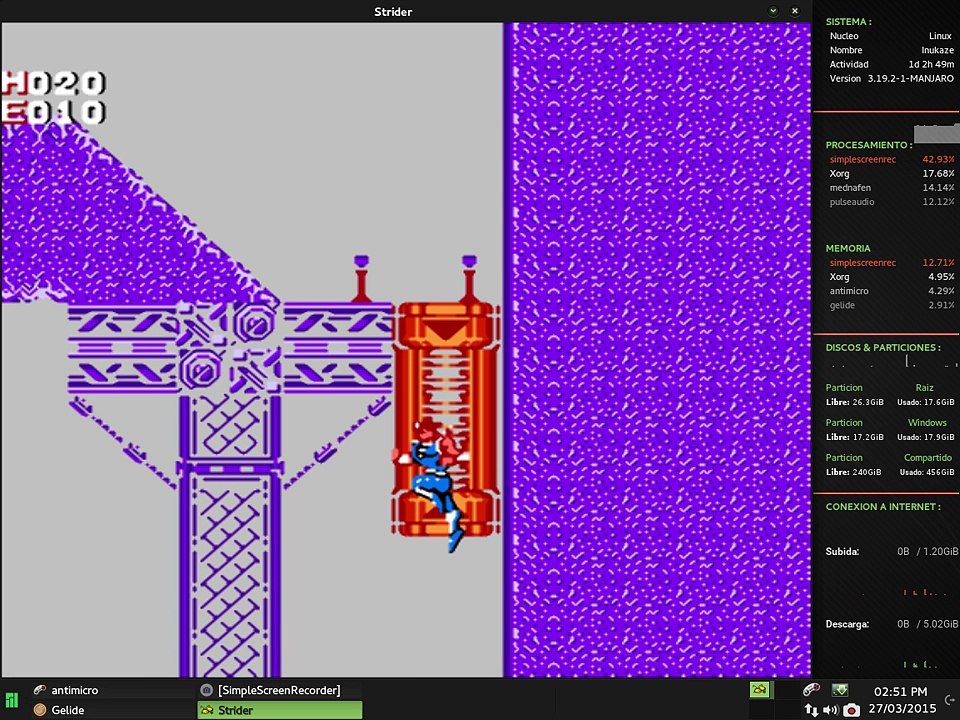960x720 pixels.
Task: Click simplescreenrec 42.93% in Procesamiento list
Action: (891, 159)
